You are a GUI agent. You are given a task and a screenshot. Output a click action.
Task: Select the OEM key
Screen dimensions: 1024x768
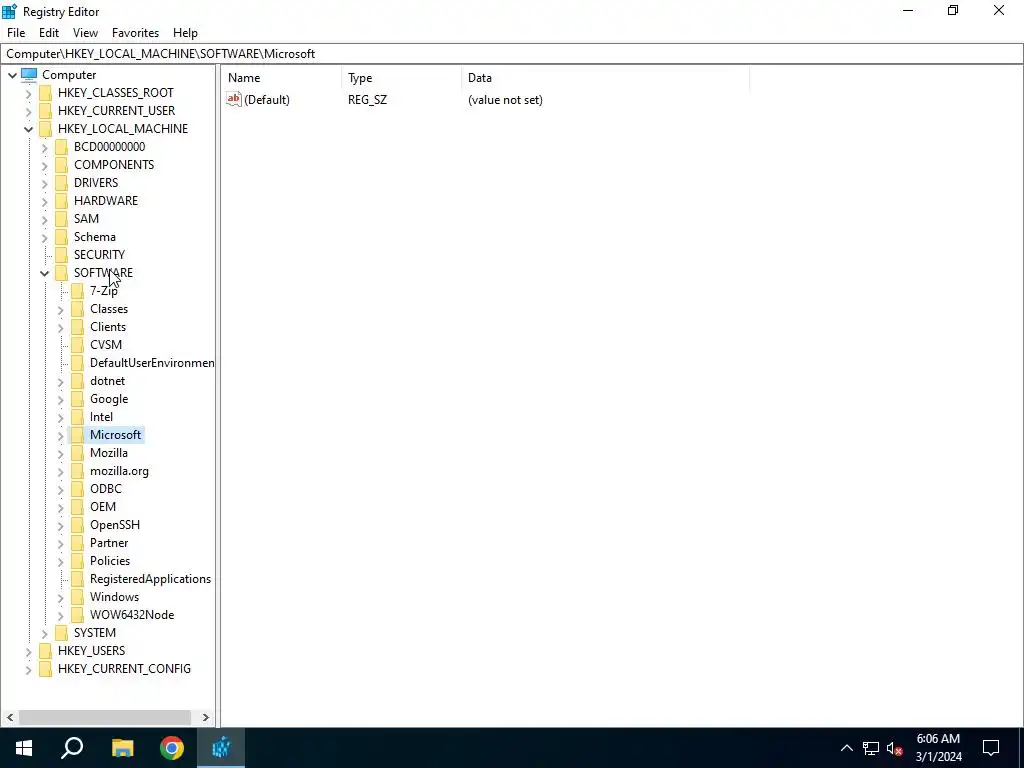tap(103, 507)
